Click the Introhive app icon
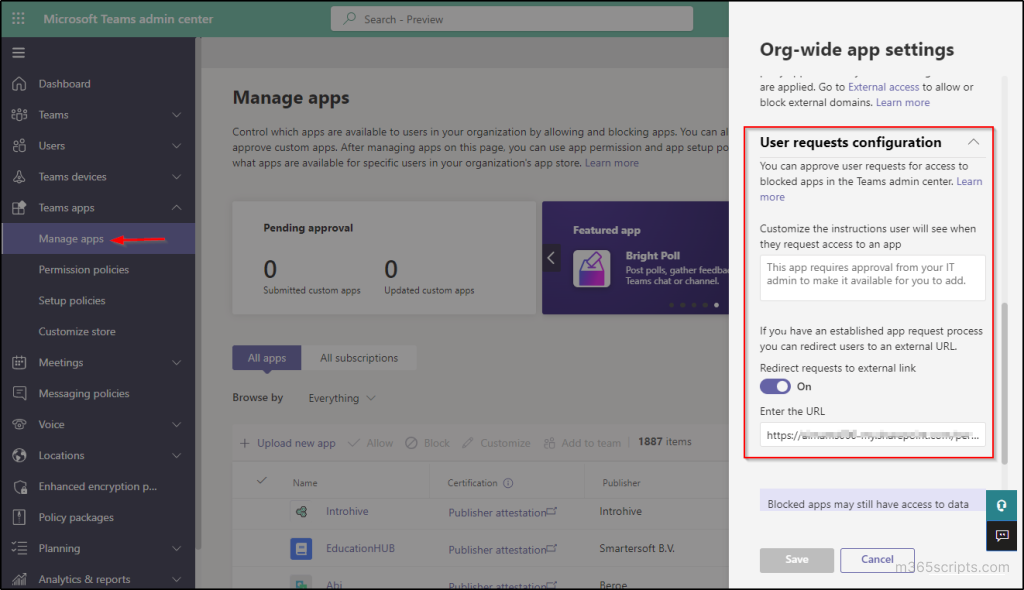The width and height of the screenshot is (1024, 590). point(301,511)
